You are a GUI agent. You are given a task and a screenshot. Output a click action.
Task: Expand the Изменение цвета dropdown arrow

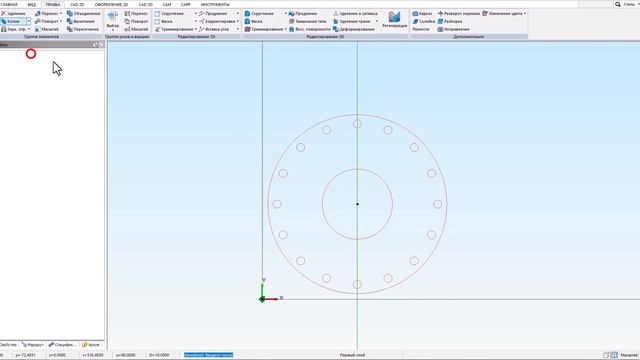(524, 13)
